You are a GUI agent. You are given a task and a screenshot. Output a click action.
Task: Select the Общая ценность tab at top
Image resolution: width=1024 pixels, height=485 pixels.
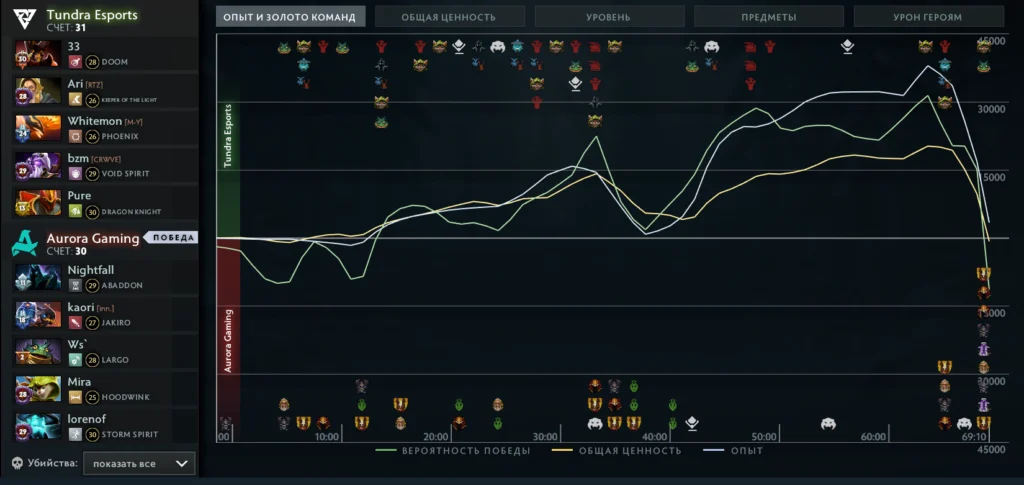pos(449,17)
